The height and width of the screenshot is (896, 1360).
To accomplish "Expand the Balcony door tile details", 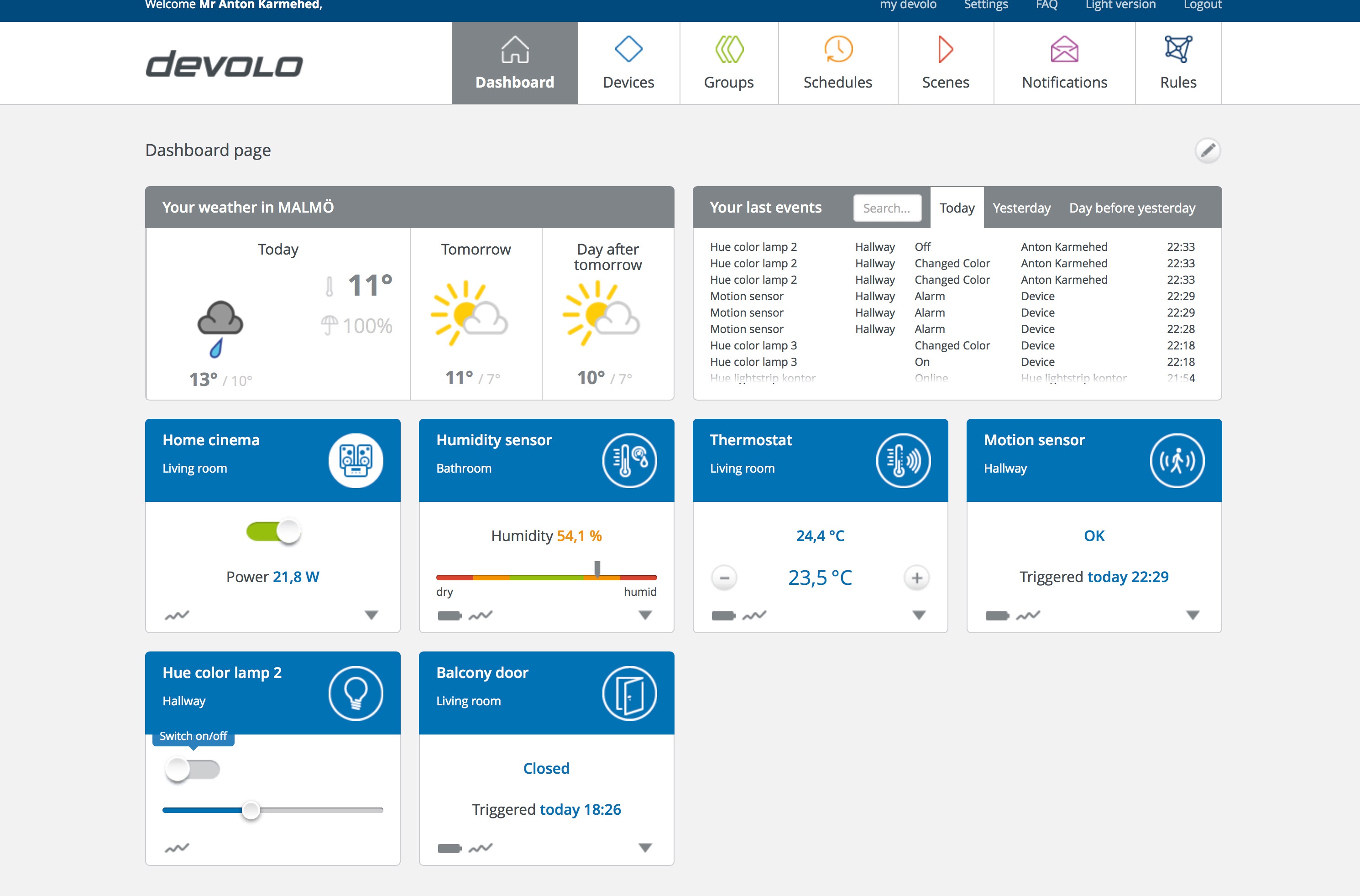I will [645, 848].
